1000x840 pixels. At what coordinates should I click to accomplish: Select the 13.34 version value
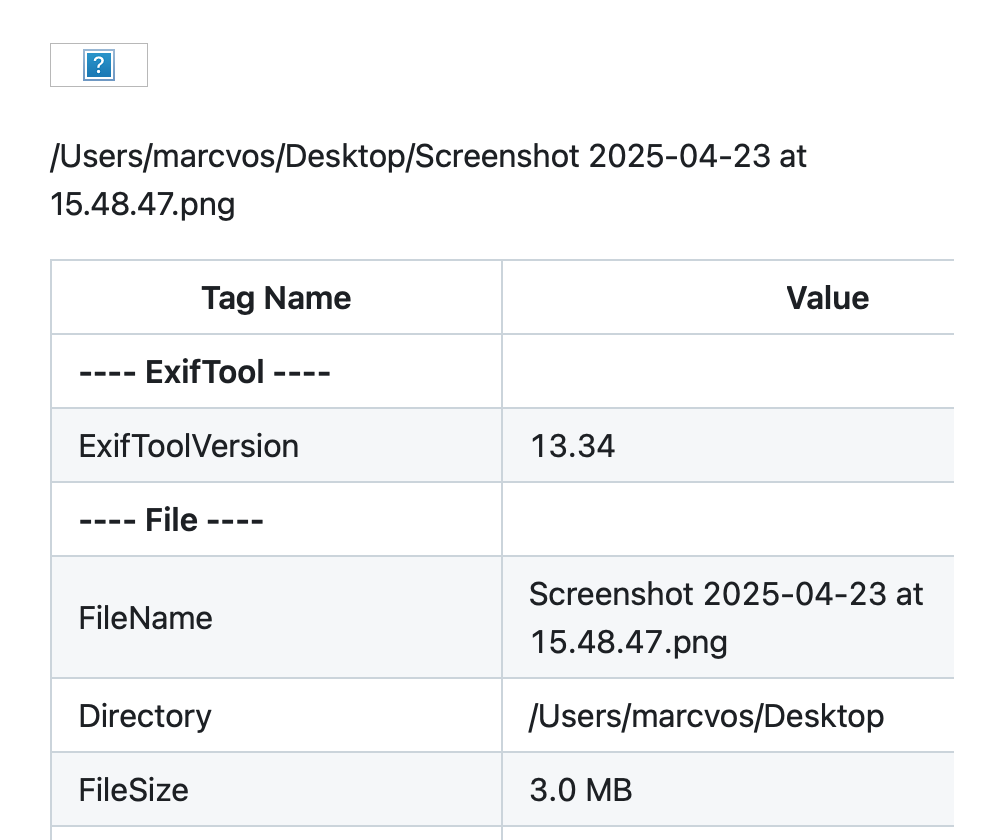[573, 445]
